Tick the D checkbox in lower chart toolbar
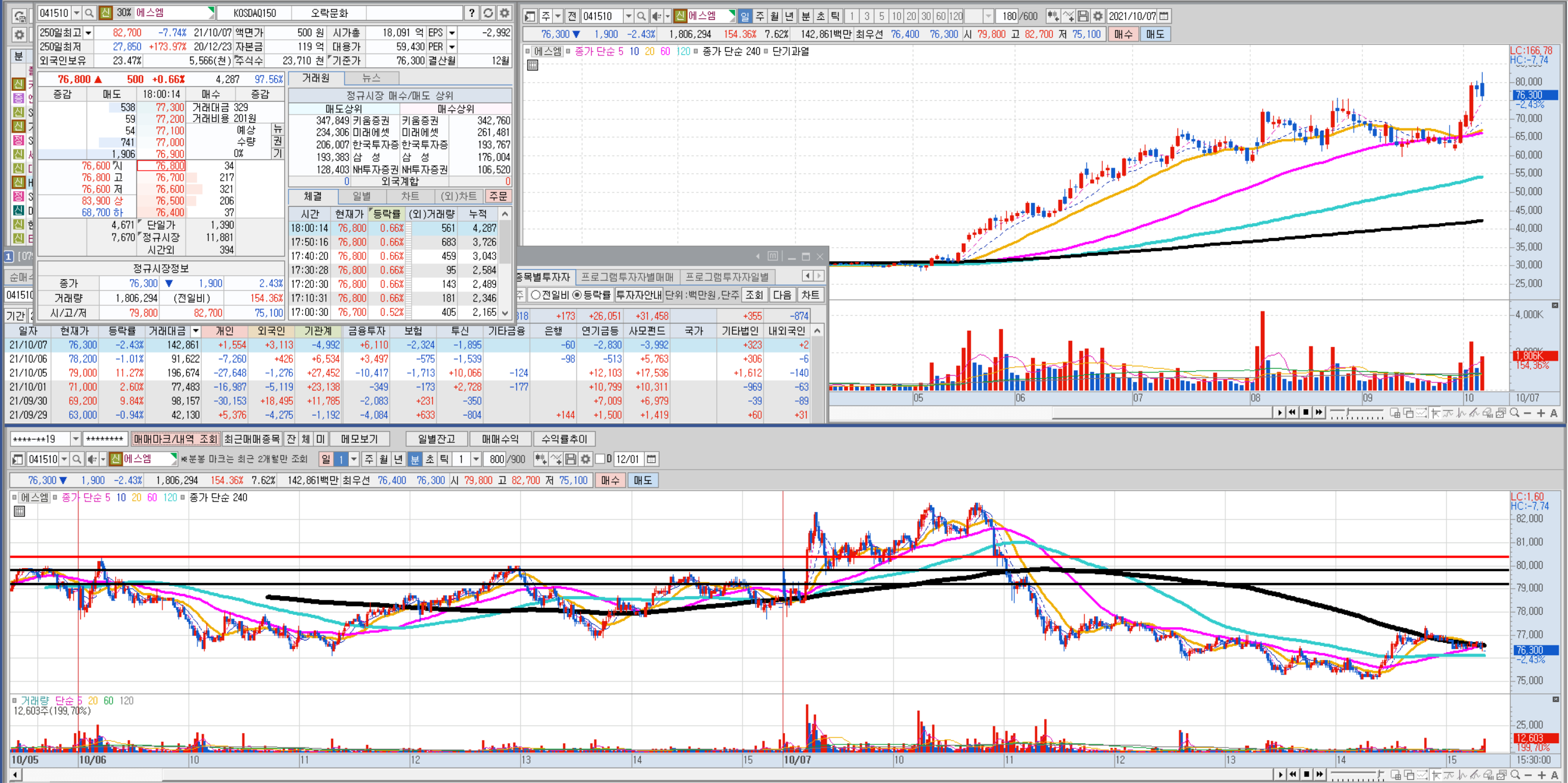The width and height of the screenshot is (1568, 783). pos(600,460)
